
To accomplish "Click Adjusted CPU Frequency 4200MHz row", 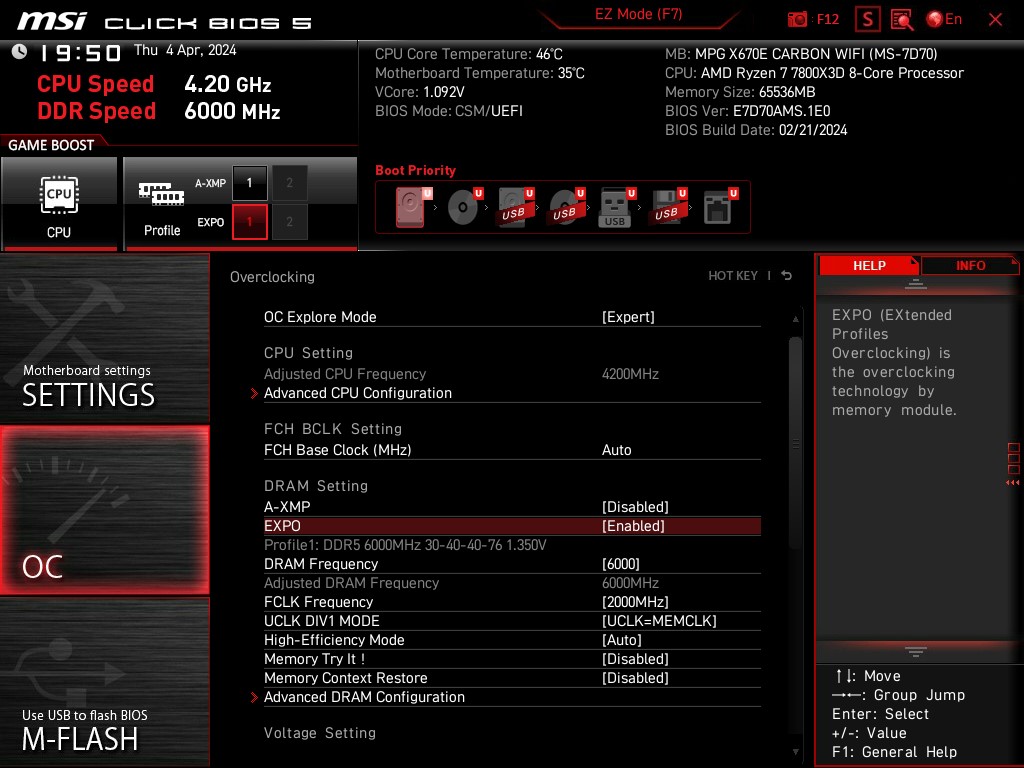I will (512, 374).
